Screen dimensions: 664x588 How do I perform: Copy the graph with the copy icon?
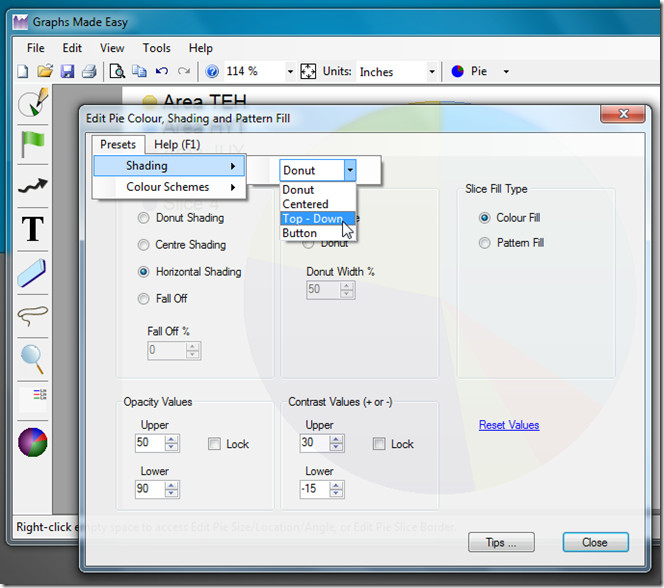point(139,71)
